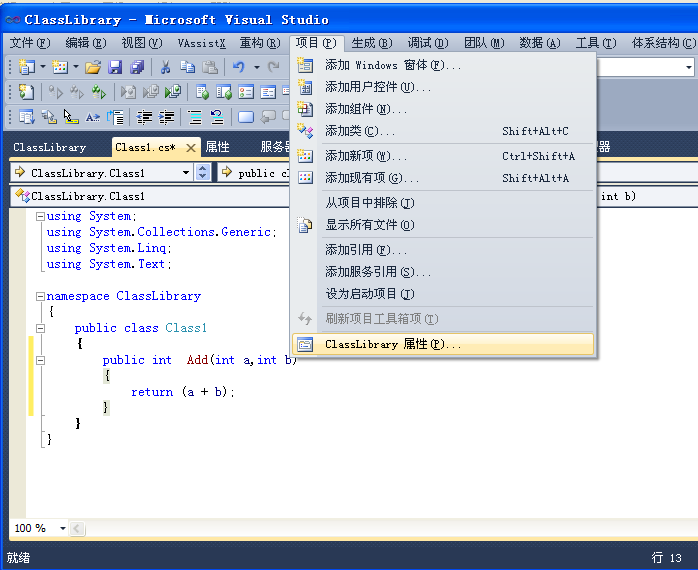Cut selection with the scissors icon
Image resolution: width=698 pixels, height=570 pixels.
pyautogui.click(x=166, y=67)
